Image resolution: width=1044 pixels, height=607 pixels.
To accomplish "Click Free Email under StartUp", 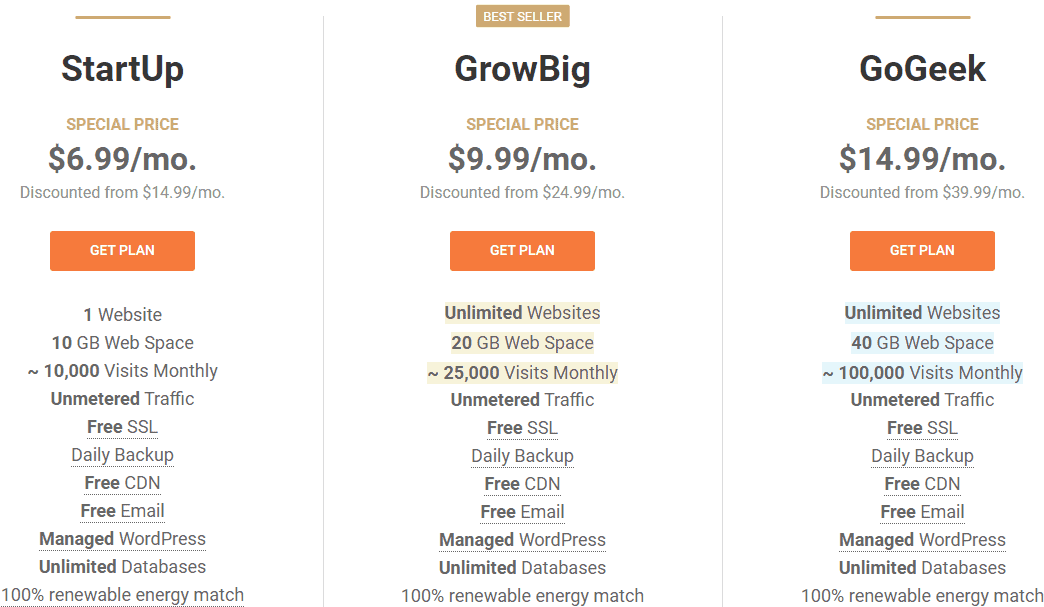I will pos(122,511).
